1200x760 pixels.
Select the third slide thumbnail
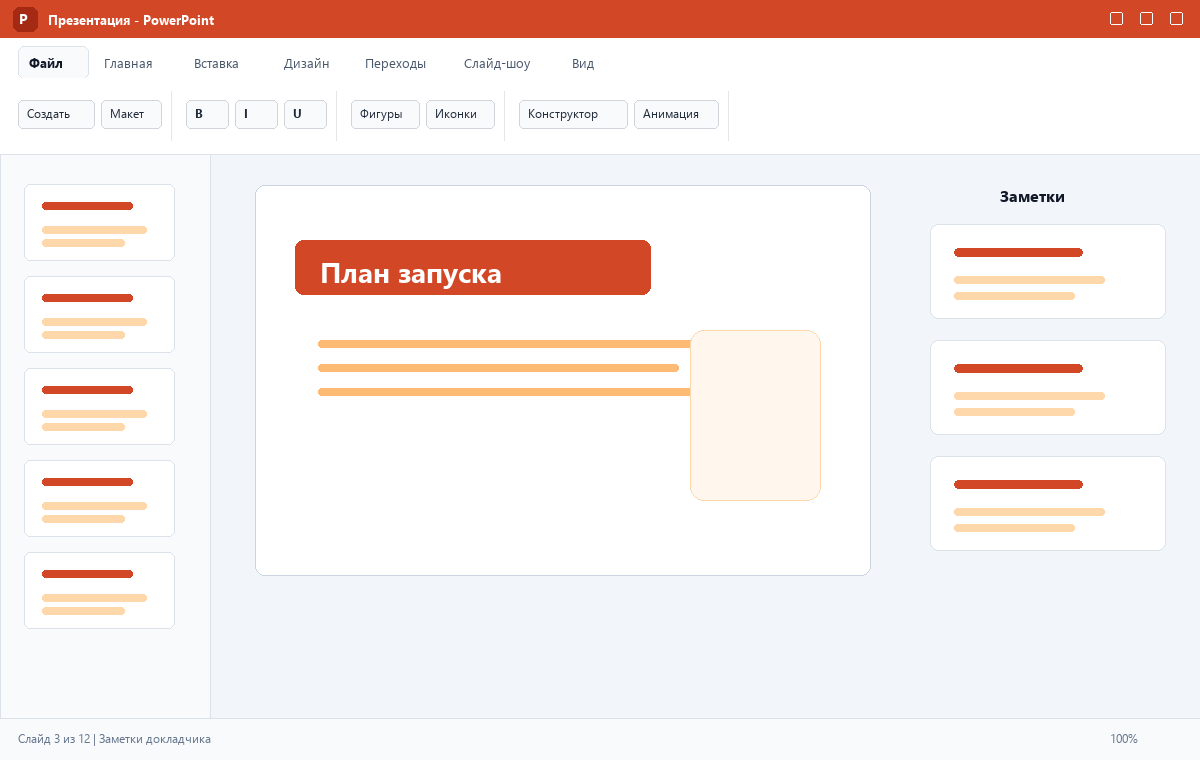click(x=99, y=406)
